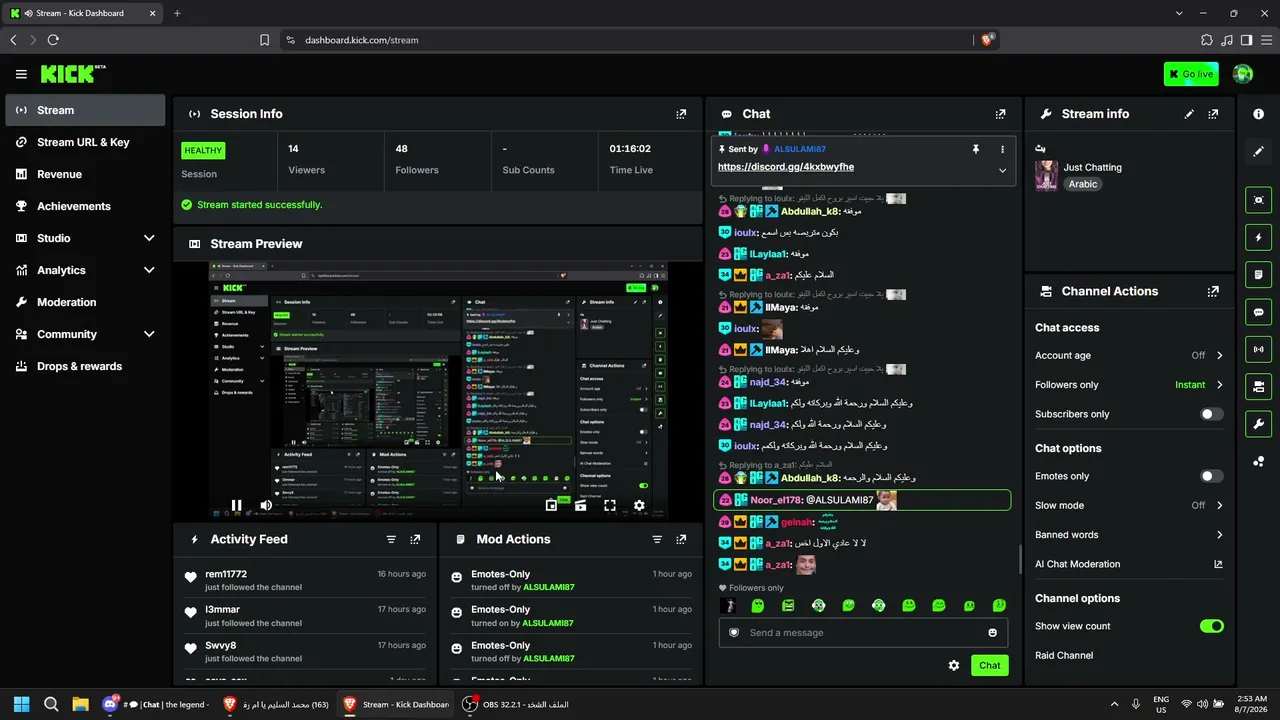Open Drops & rewards page
Screen dimensions: 1280x720
click(x=85, y=366)
